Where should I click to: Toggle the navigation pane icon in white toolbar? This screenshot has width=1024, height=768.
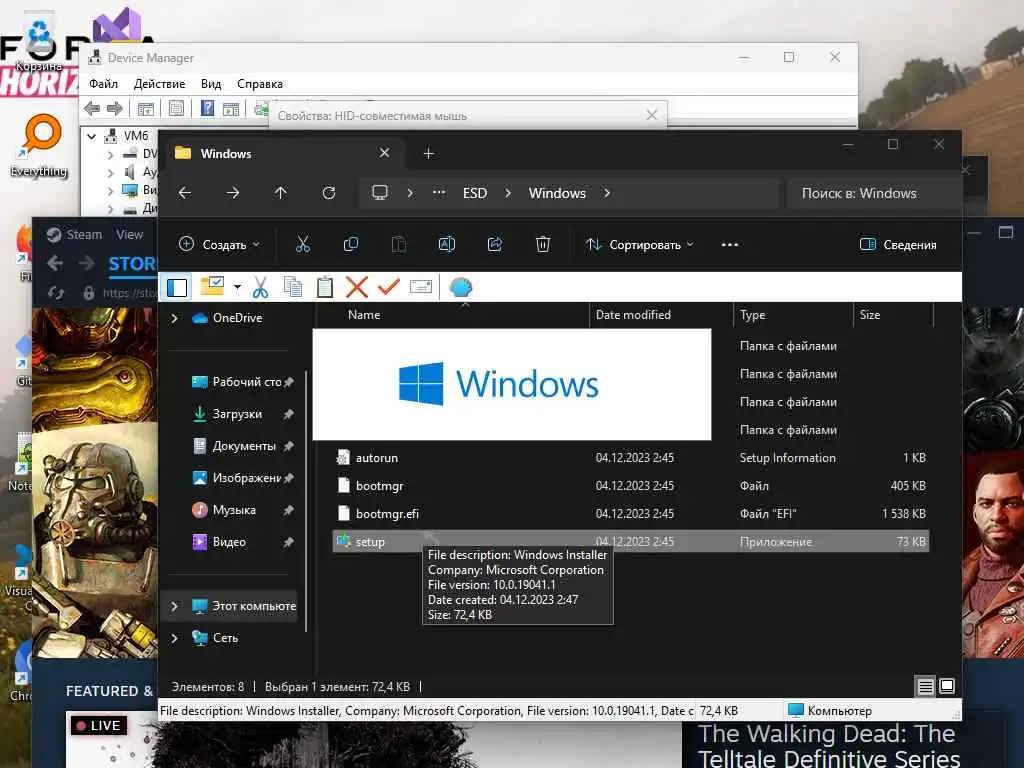(177, 287)
